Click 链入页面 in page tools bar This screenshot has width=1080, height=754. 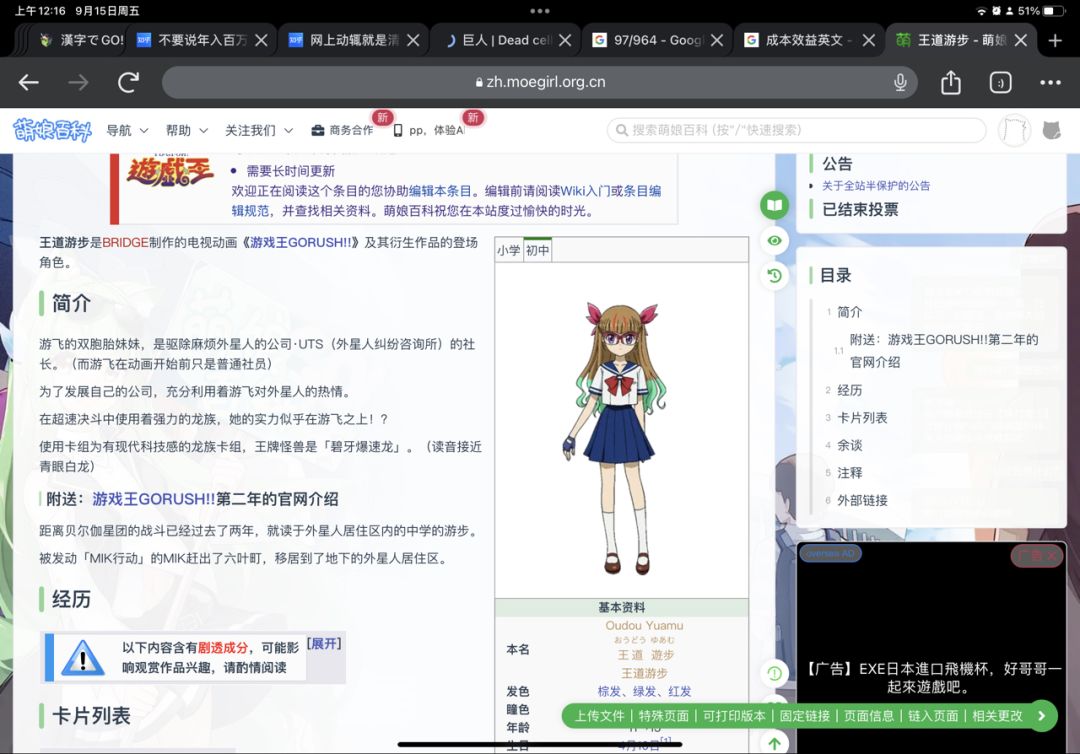click(x=933, y=716)
